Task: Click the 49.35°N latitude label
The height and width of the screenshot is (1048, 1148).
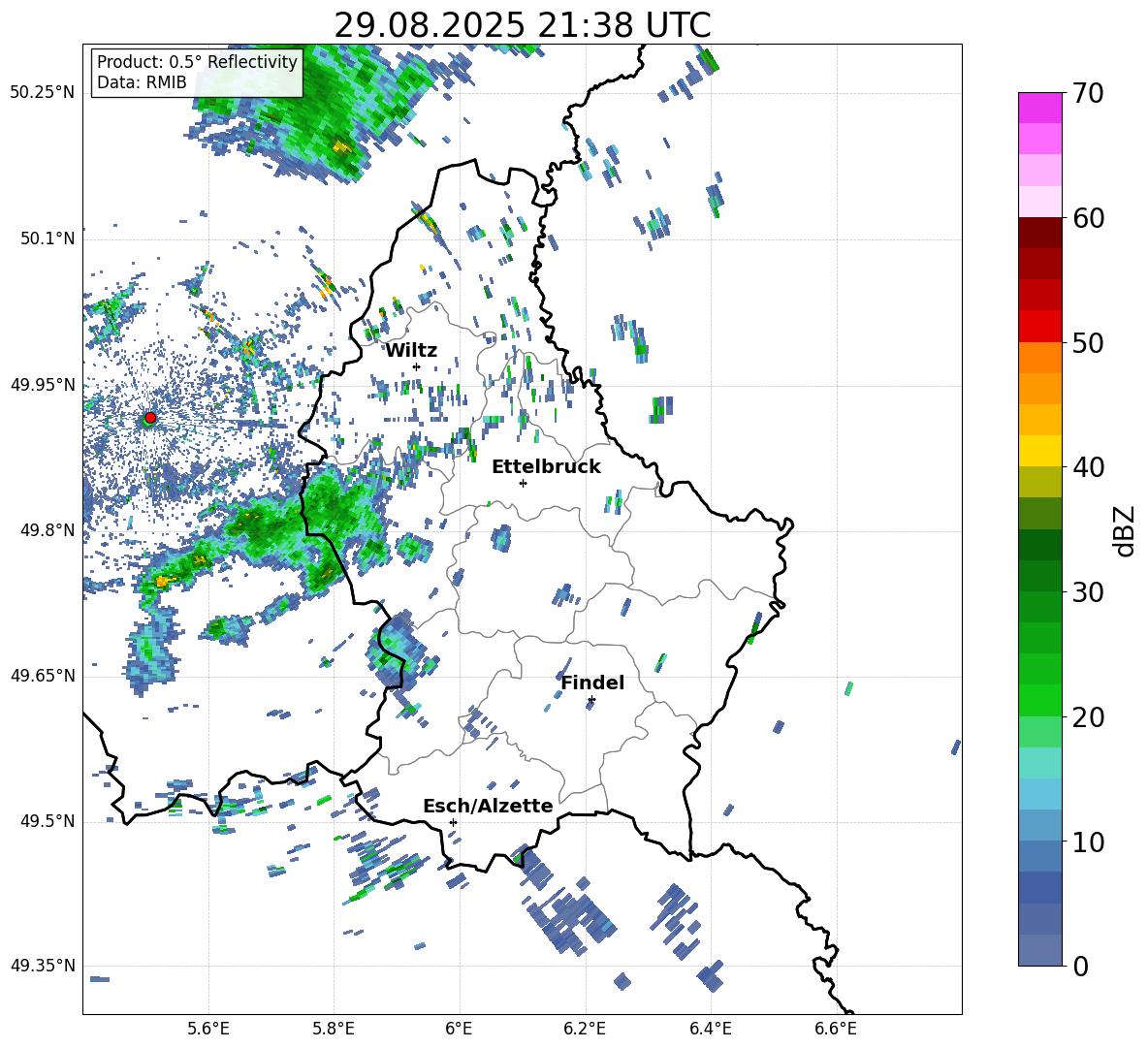Action: 43,966
